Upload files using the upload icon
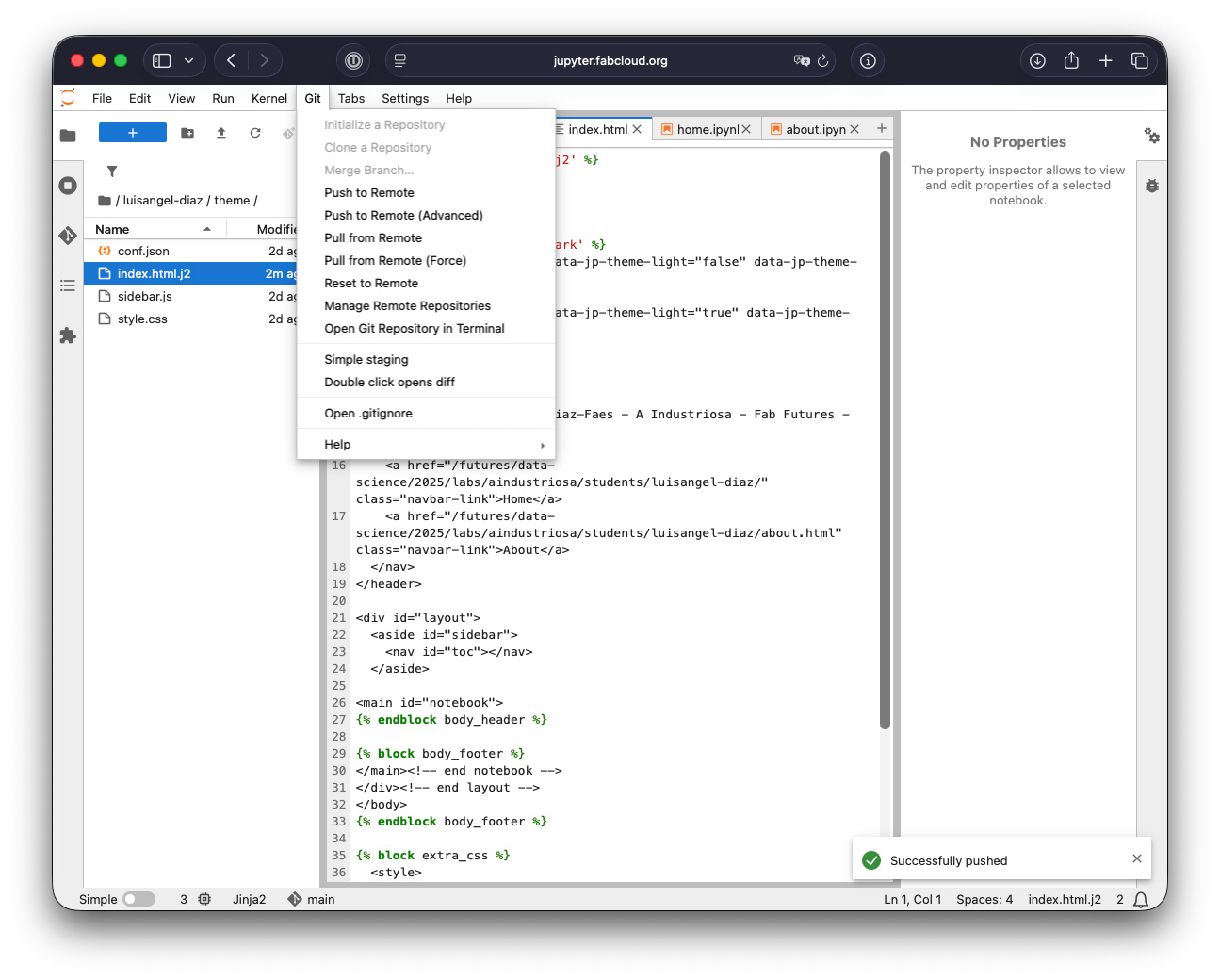This screenshot has width=1220, height=980. tap(220, 134)
